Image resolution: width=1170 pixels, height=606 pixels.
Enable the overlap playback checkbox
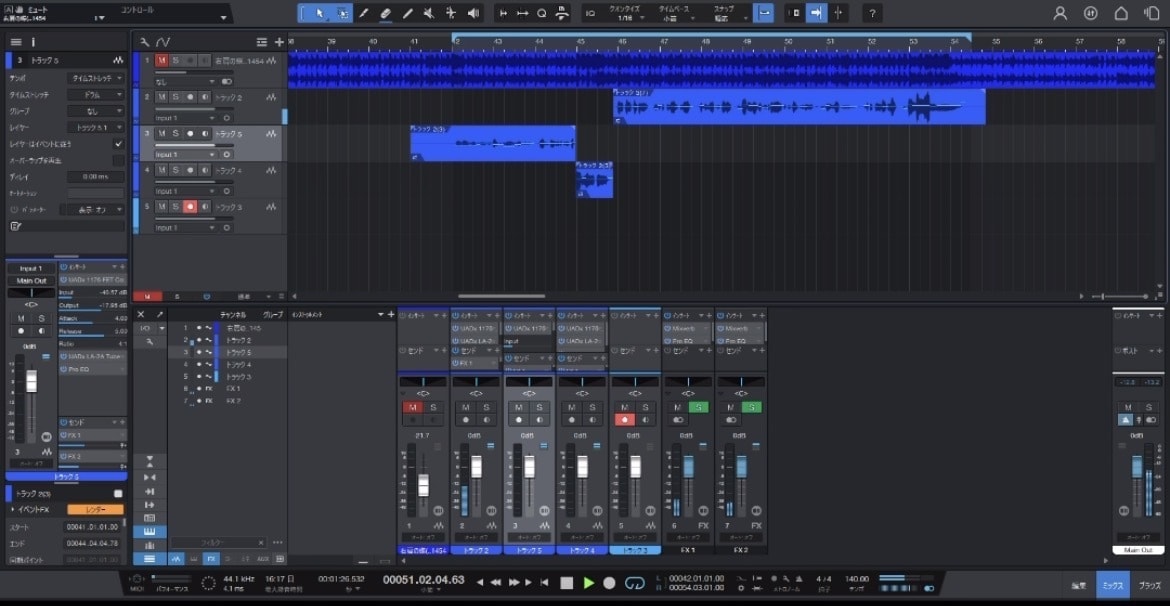(119, 160)
